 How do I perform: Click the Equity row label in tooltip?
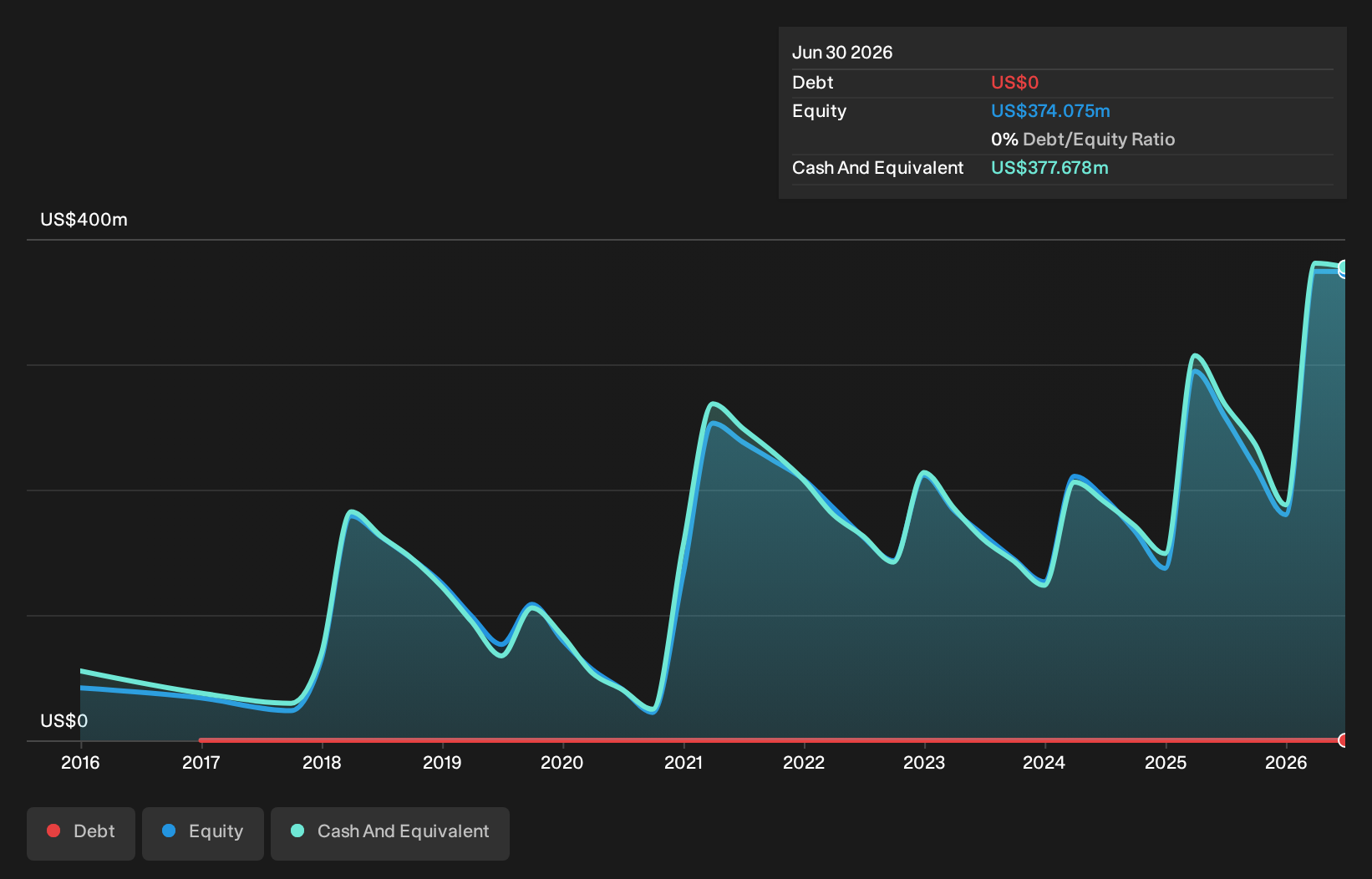pos(819,111)
